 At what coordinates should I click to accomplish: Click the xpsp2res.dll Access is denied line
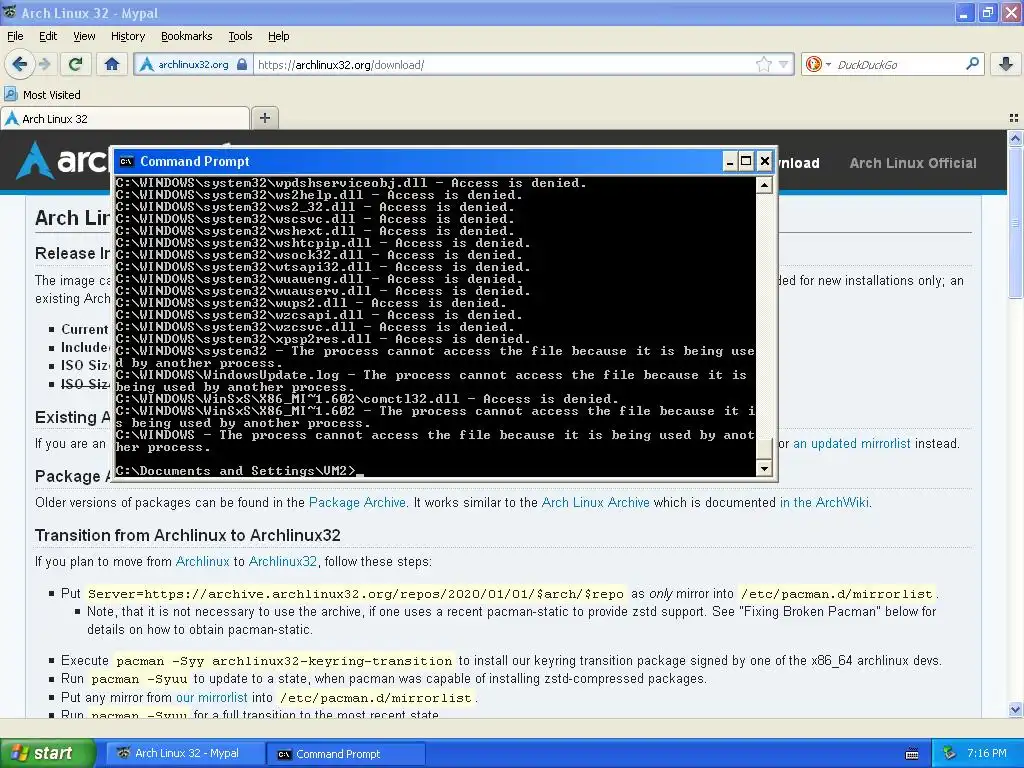click(323, 339)
